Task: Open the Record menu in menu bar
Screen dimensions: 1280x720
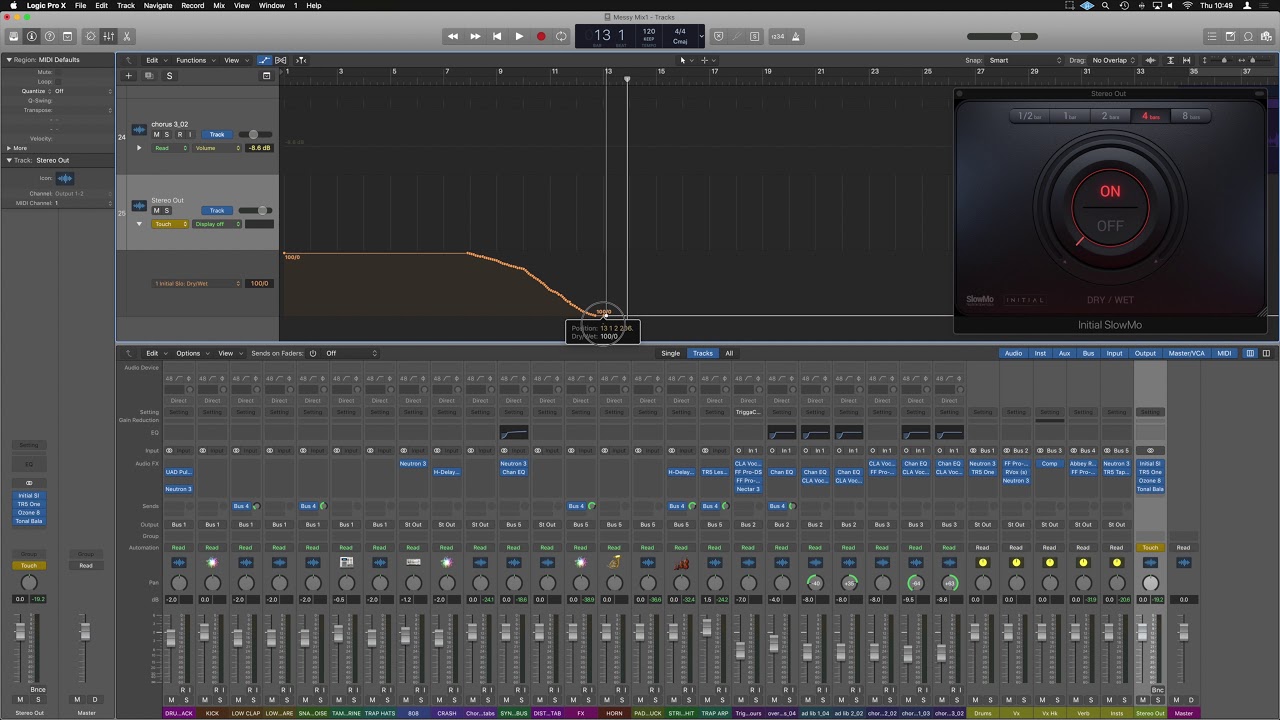Action: pos(192,5)
